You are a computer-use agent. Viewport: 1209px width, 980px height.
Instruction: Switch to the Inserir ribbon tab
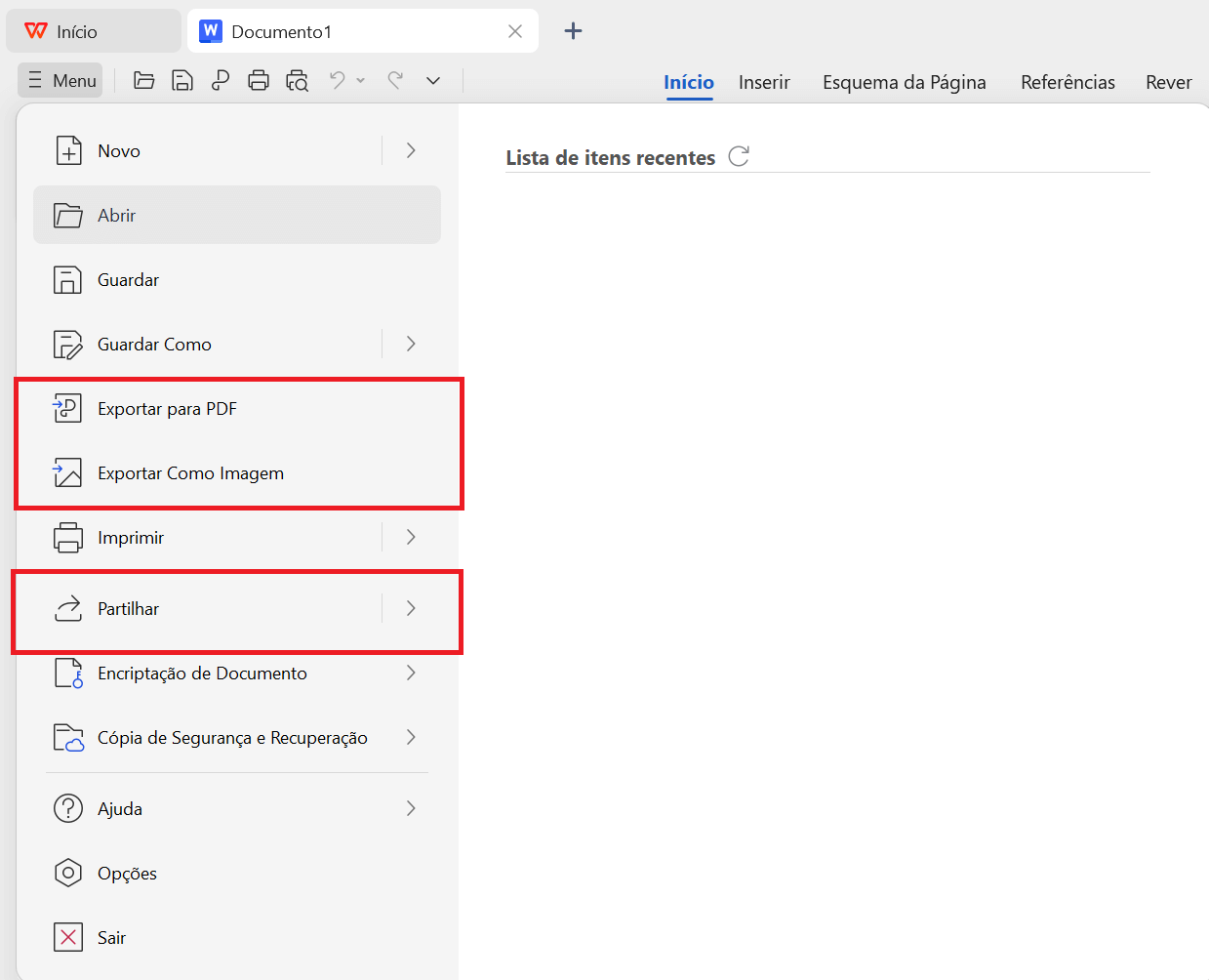[764, 82]
